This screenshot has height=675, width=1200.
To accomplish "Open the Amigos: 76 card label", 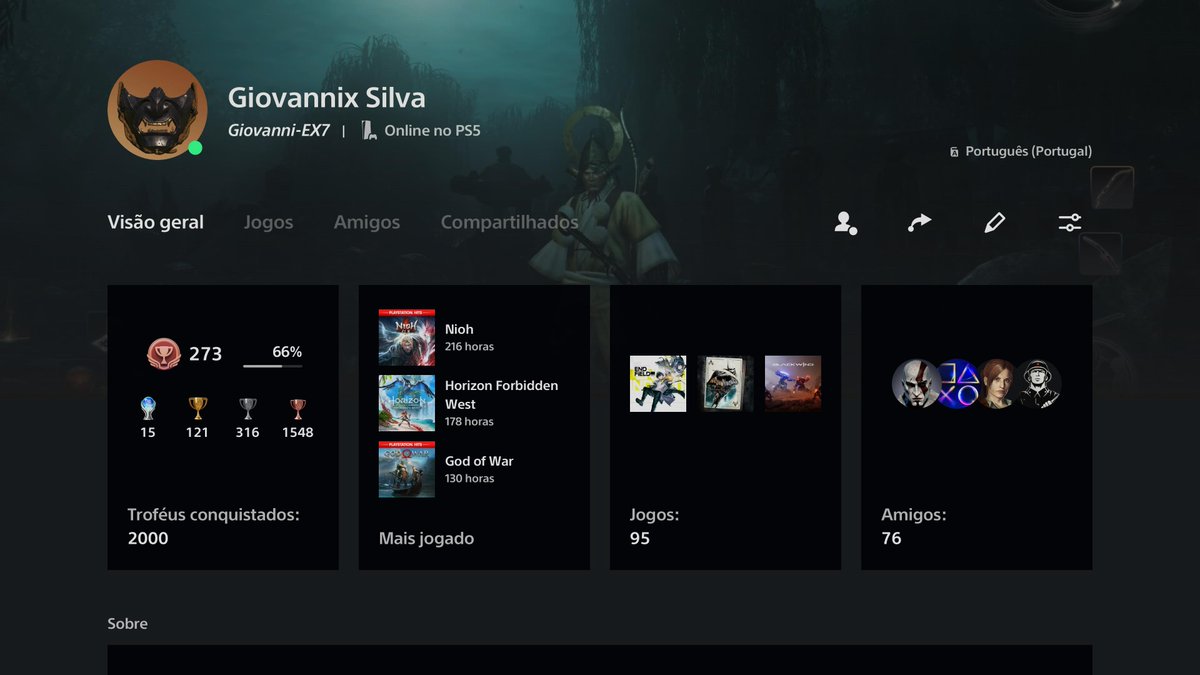I will [914, 527].
